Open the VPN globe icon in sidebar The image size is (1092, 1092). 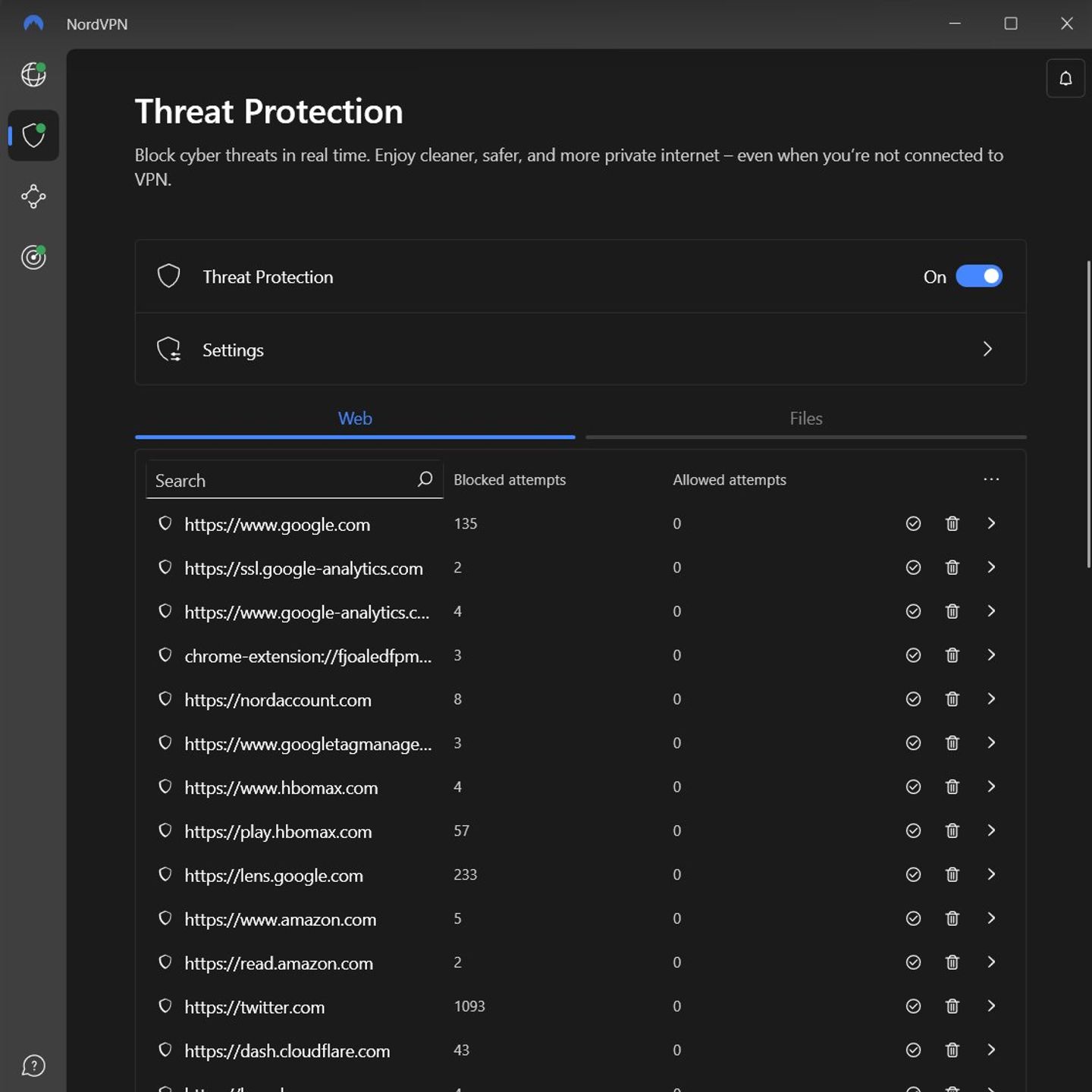(x=33, y=74)
